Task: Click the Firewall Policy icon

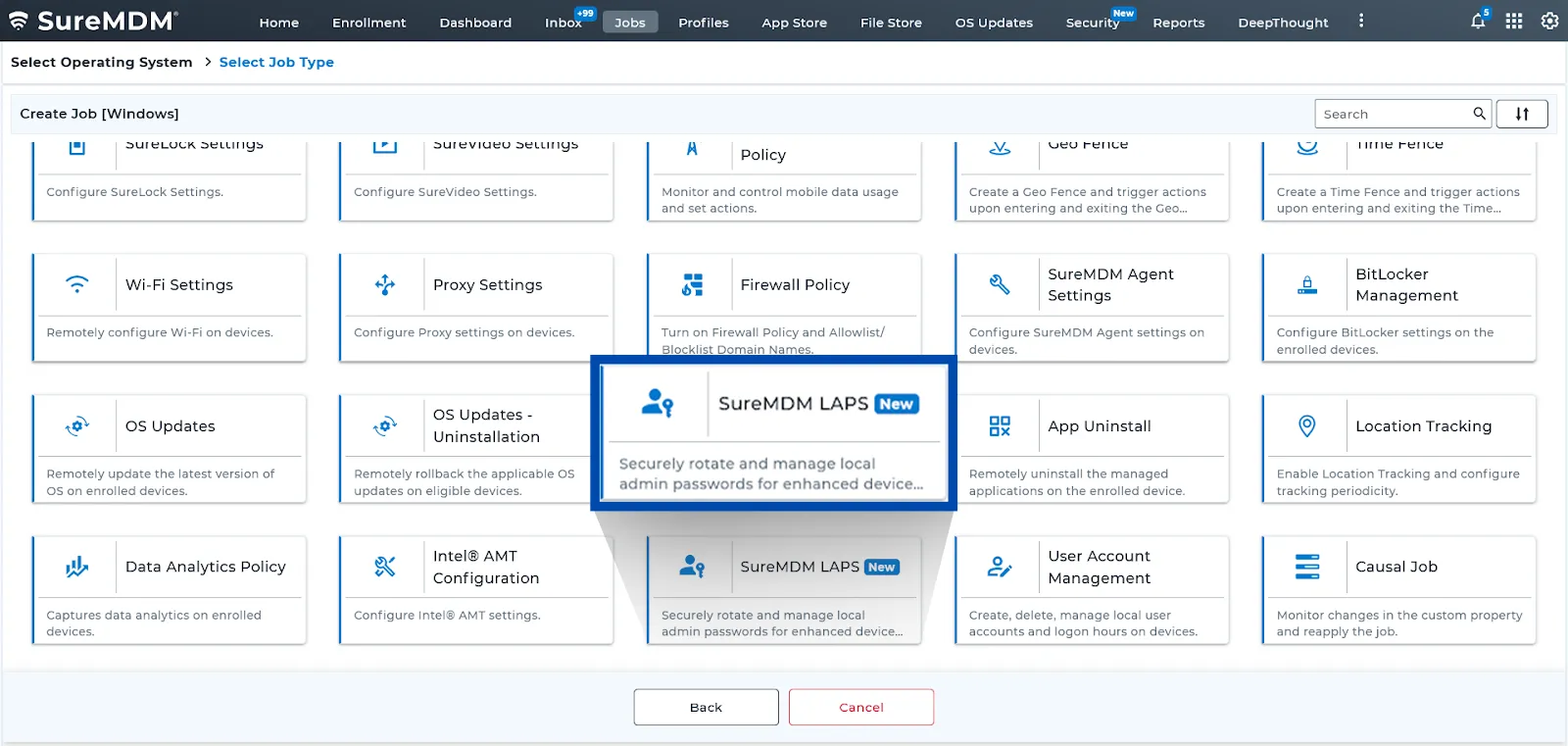Action: click(692, 284)
